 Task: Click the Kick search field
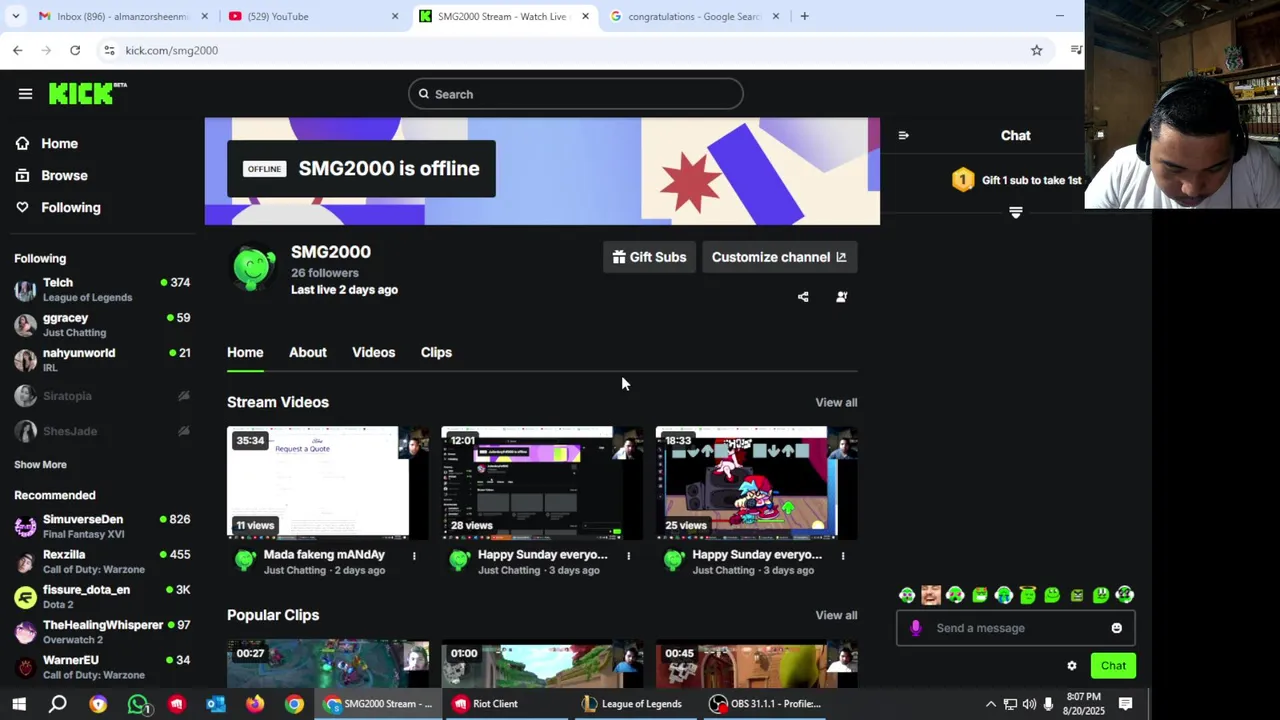click(x=575, y=94)
